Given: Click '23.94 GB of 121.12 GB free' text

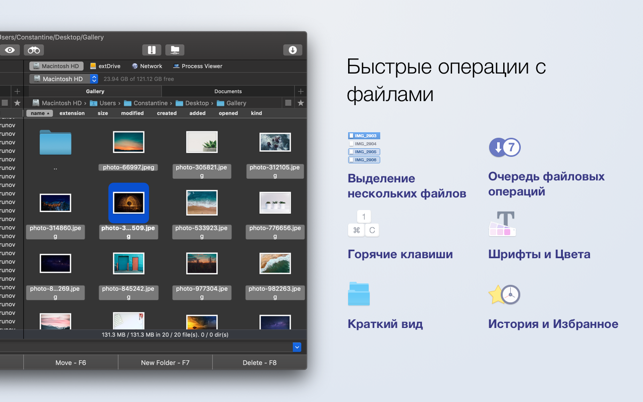Looking at the screenshot, I should pos(139,79).
